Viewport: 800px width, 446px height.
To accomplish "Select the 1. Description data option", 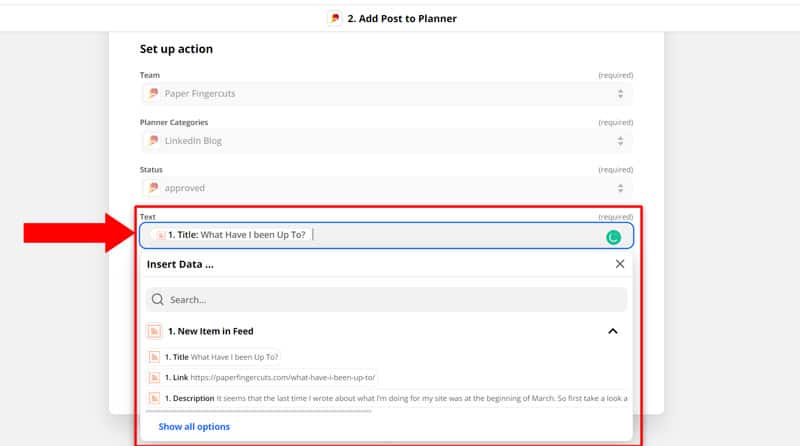I will click(388, 398).
